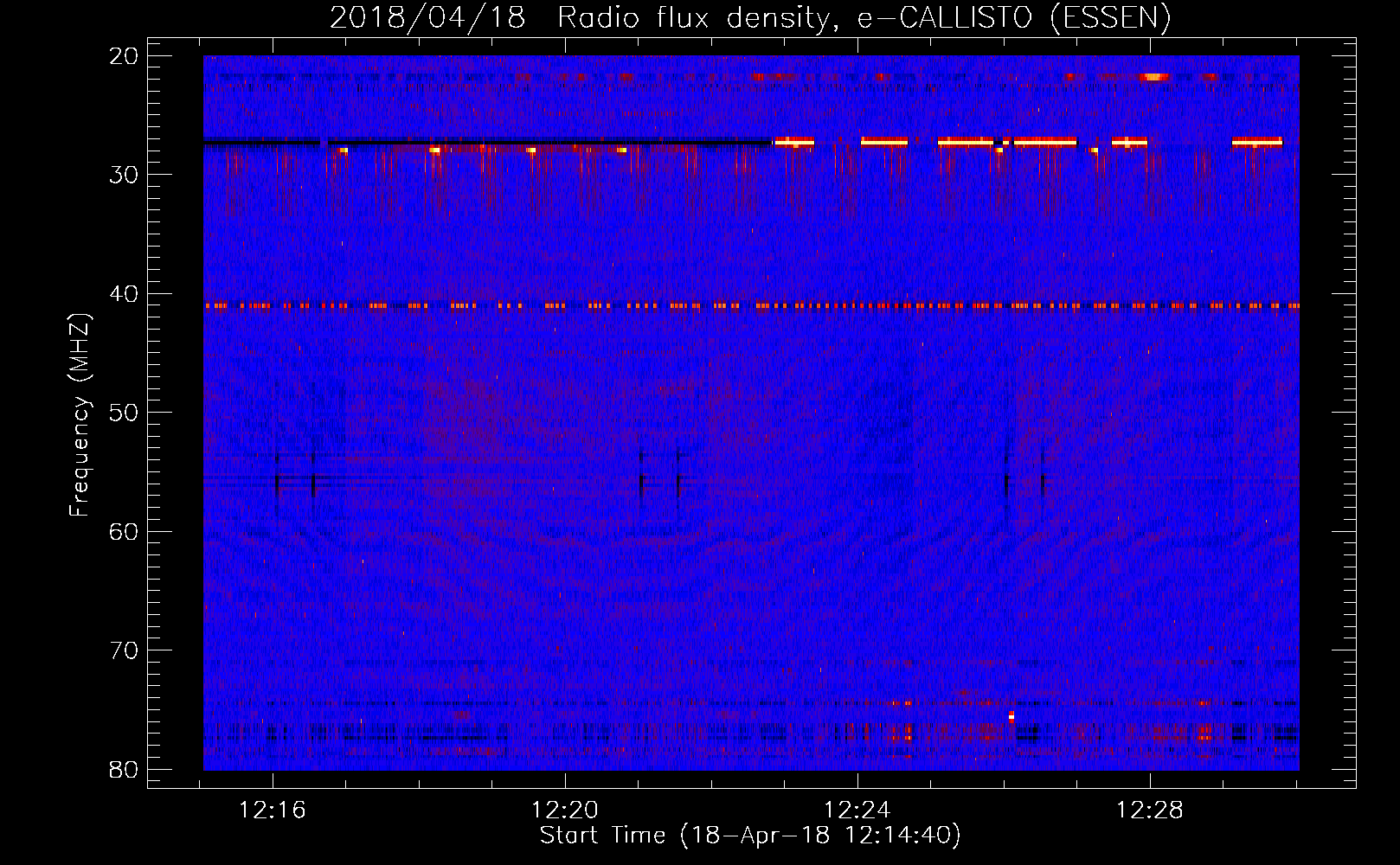
Task: Select the 40 frequency tick label
Action: click(x=125, y=294)
